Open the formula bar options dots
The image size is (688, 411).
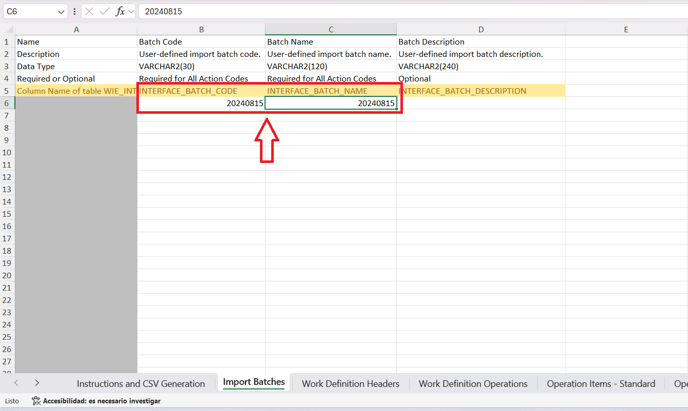75,11
